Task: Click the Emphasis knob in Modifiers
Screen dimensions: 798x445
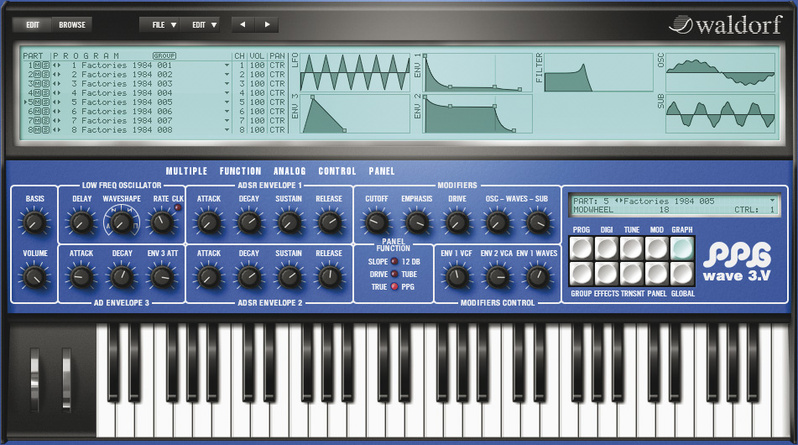Action: pyautogui.click(x=417, y=222)
